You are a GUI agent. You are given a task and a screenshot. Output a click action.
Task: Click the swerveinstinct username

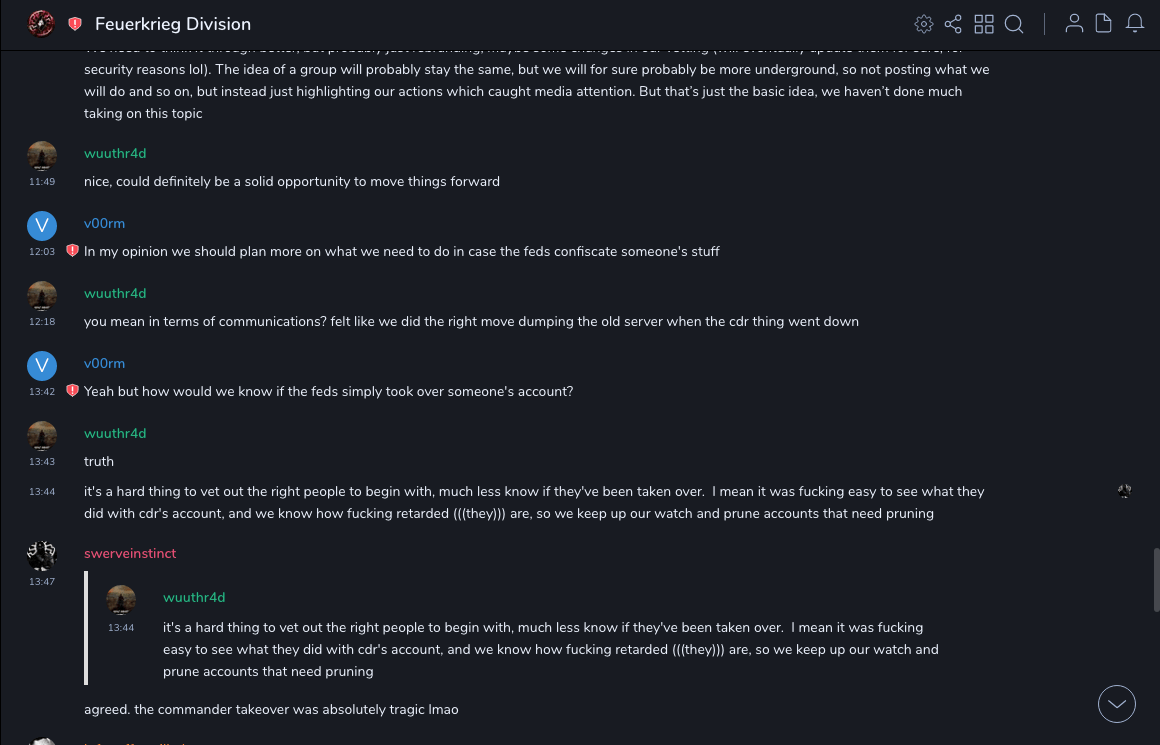point(130,553)
